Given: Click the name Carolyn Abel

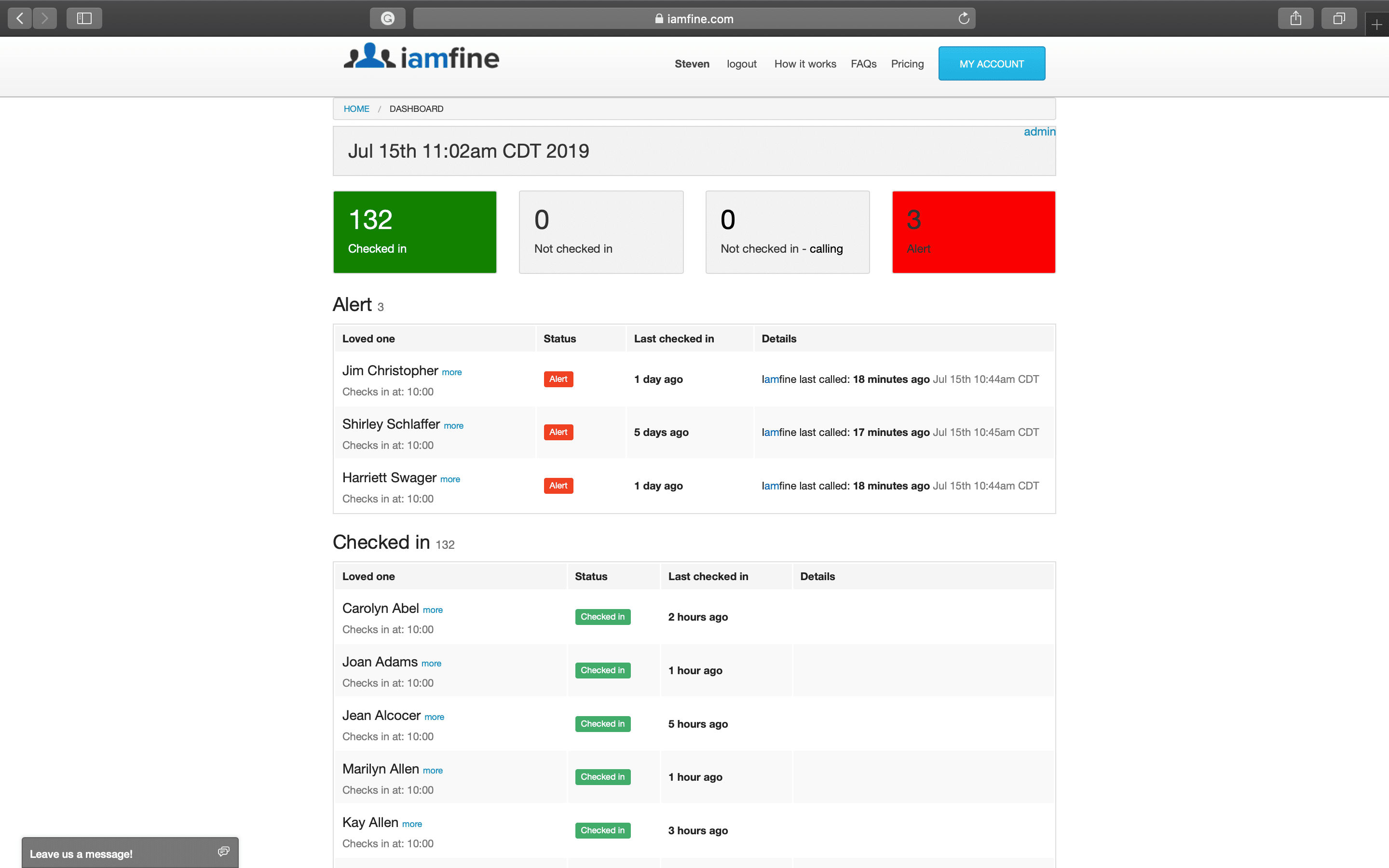Looking at the screenshot, I should (x=381, y=609).
